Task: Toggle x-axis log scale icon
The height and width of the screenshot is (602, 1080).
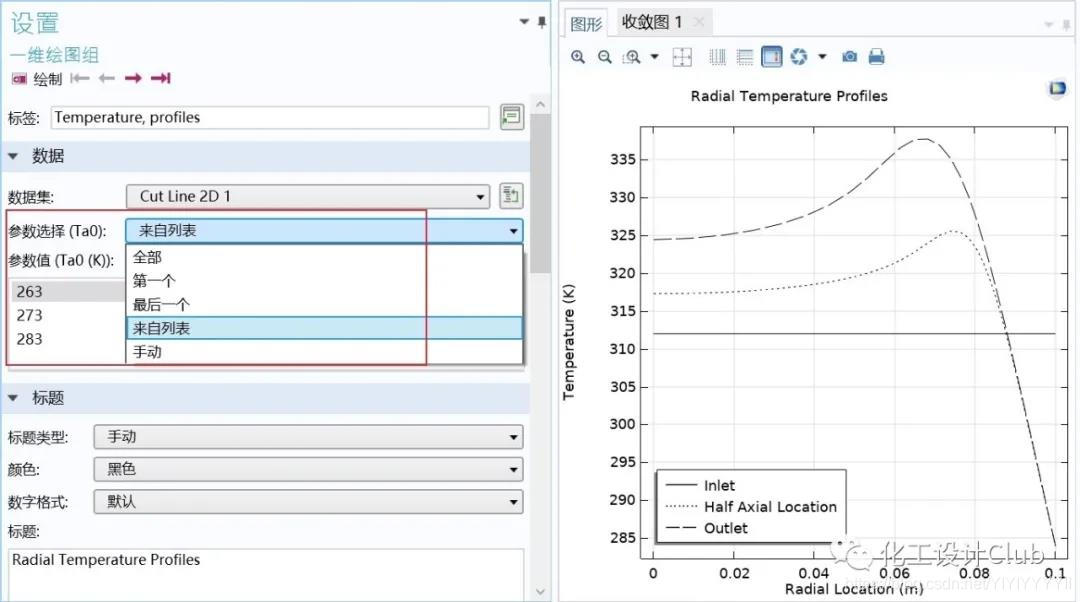Action: (718, 56)
